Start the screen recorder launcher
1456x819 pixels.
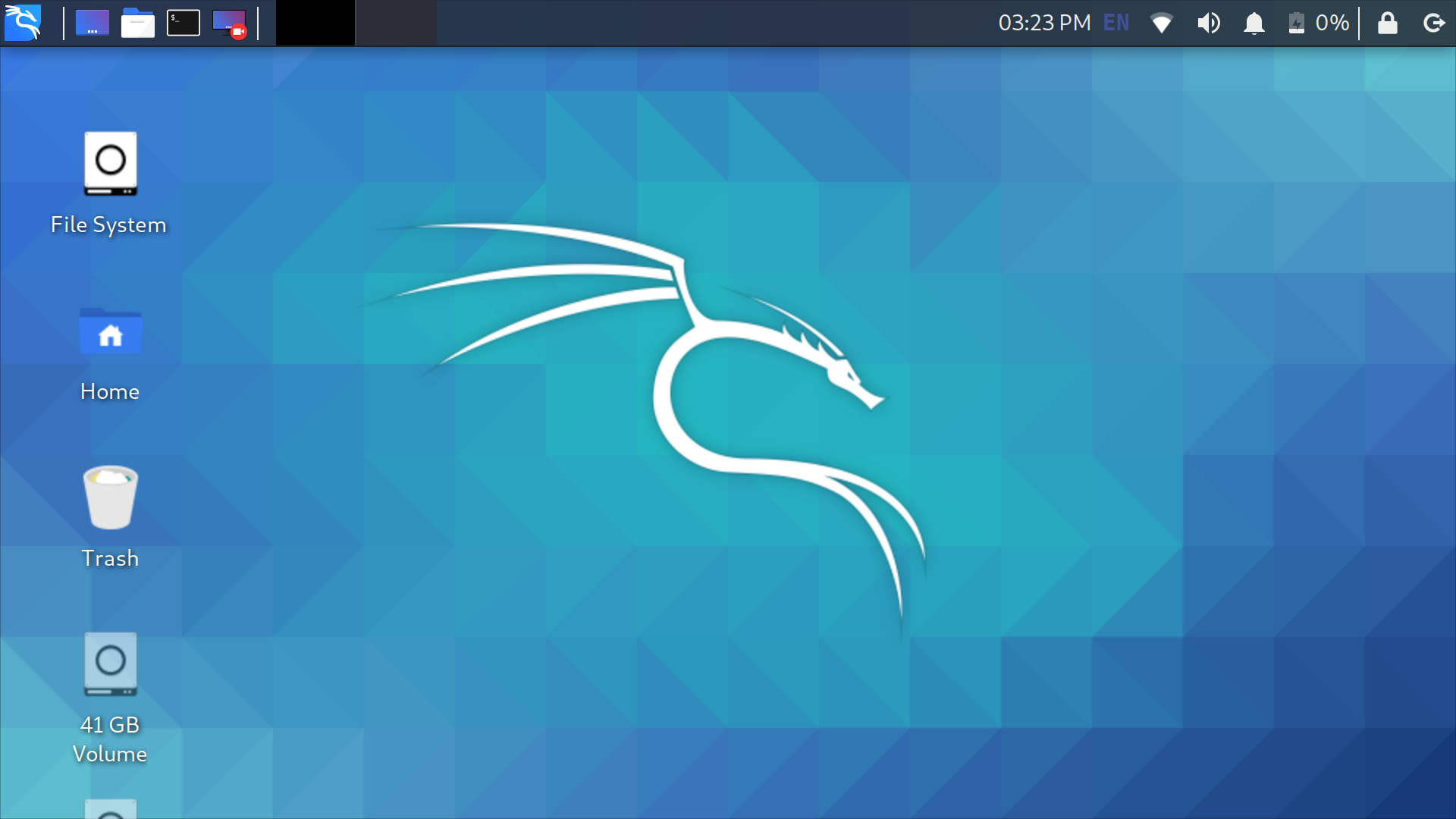click(x=229, y=23)
